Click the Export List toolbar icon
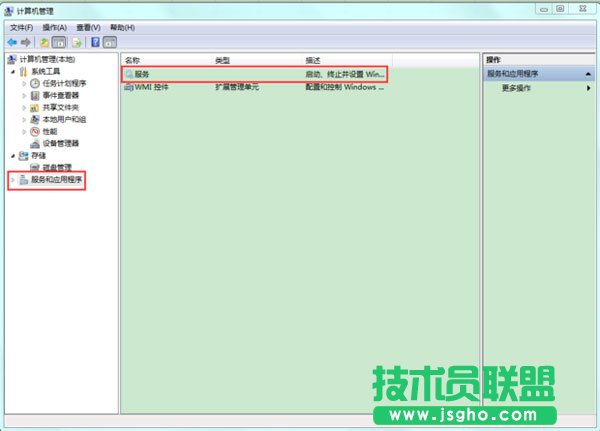The height and width of the screenshot is (431, 600). pos(77,42)
